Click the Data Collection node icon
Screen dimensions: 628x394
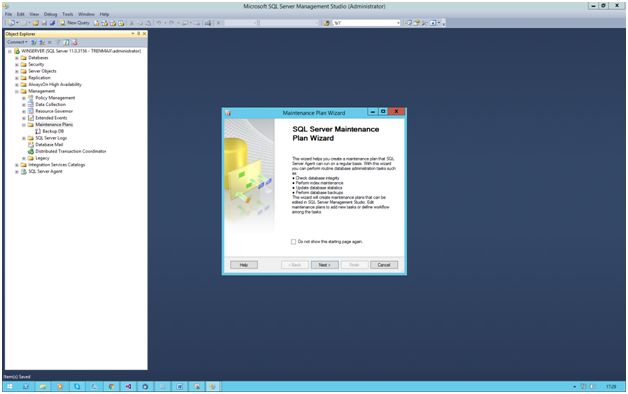31,105
